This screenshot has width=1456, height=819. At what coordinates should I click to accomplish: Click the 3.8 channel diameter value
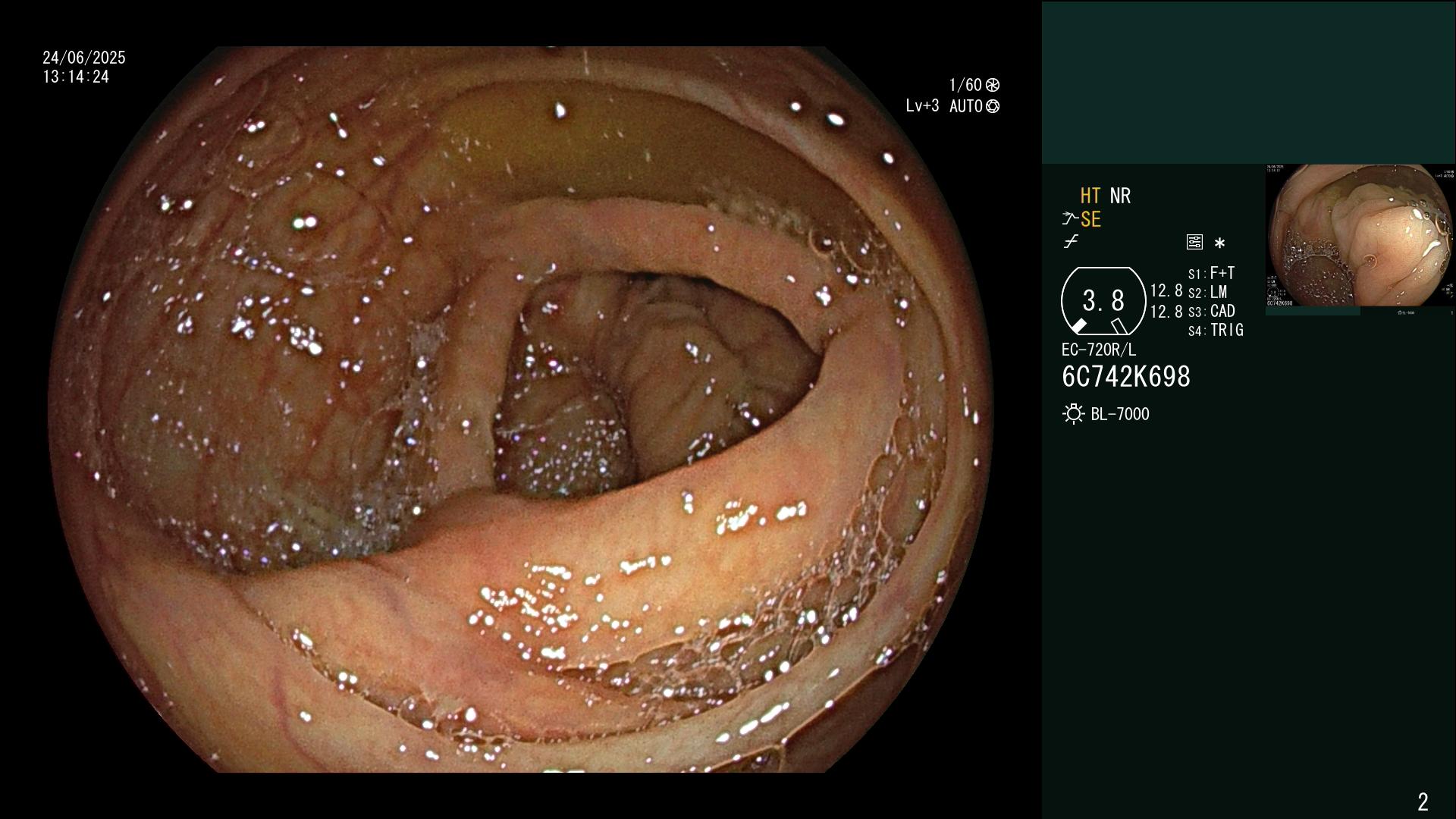[1103, 301]
